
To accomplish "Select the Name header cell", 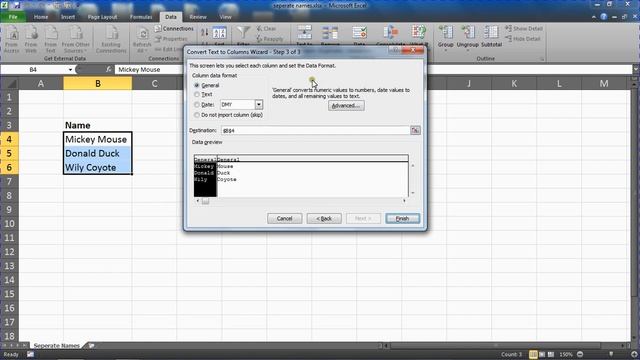I will point(98,125).
